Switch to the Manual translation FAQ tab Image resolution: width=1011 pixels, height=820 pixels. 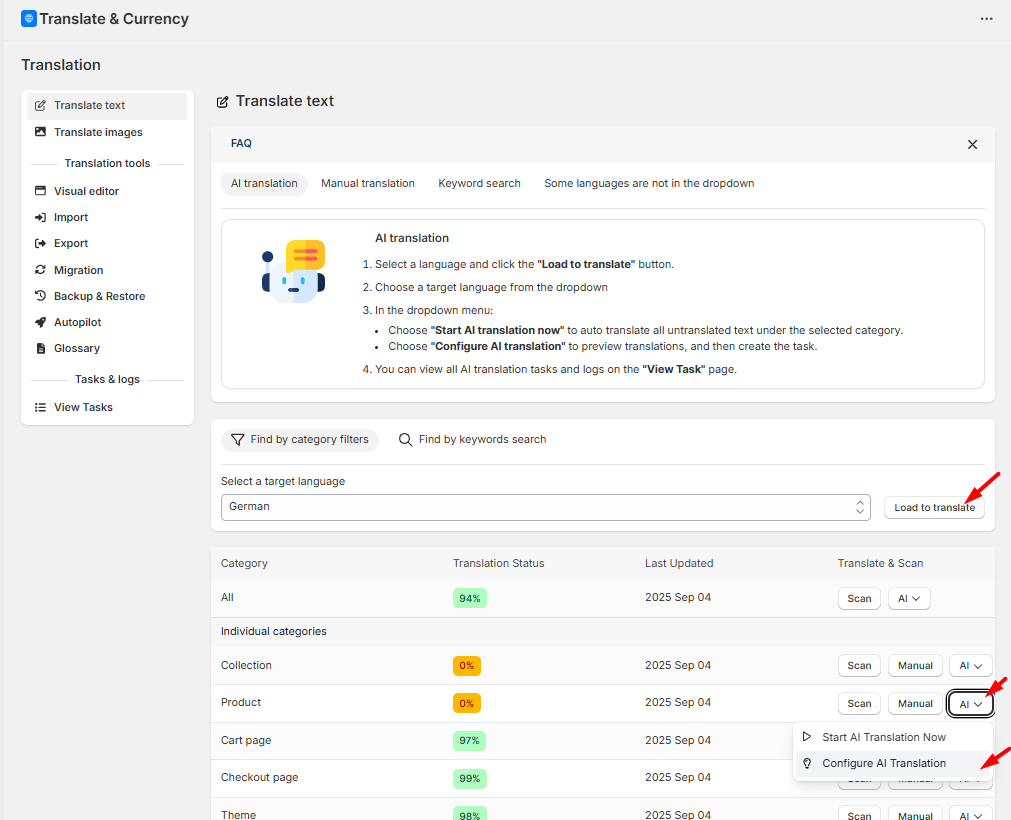367,183
